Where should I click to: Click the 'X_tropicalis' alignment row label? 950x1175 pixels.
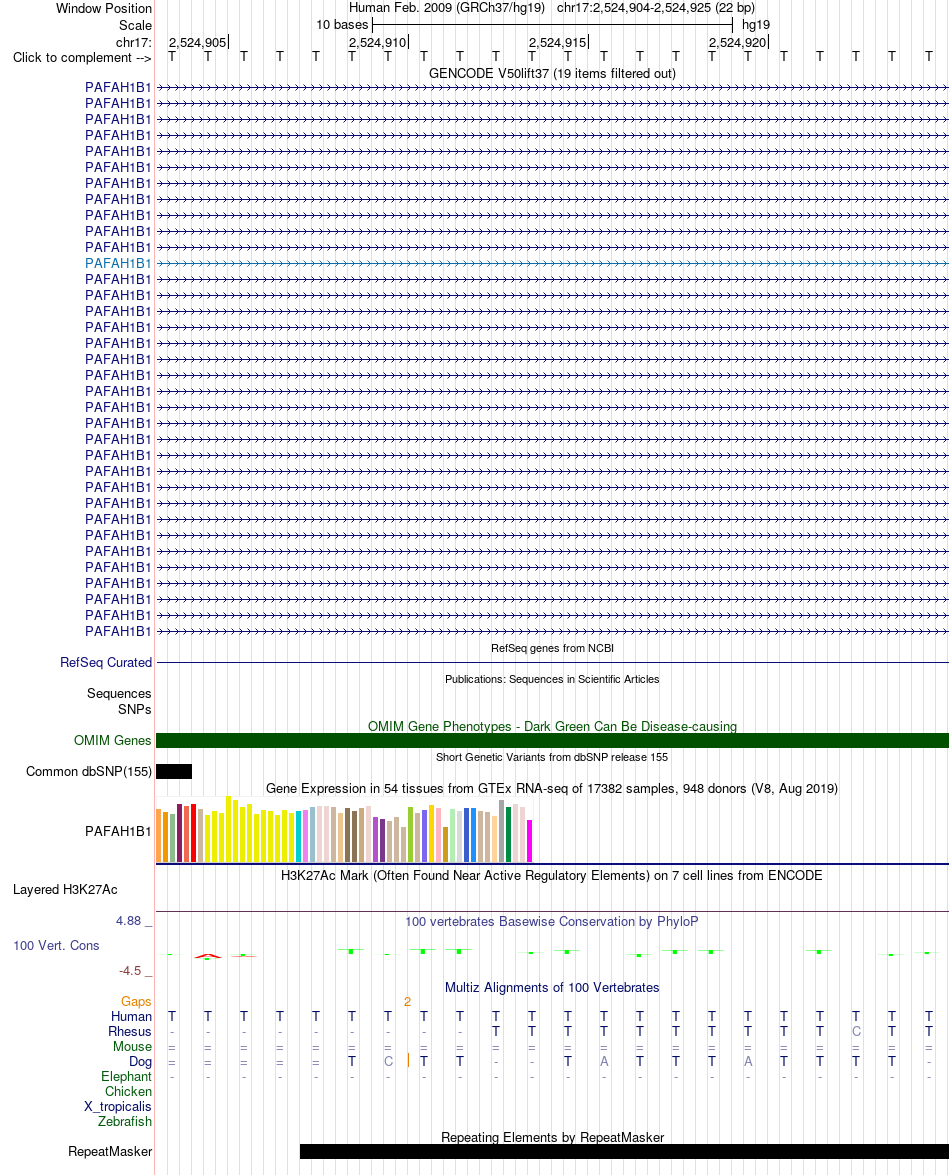pyautogui.click(x=118, y=1107)
